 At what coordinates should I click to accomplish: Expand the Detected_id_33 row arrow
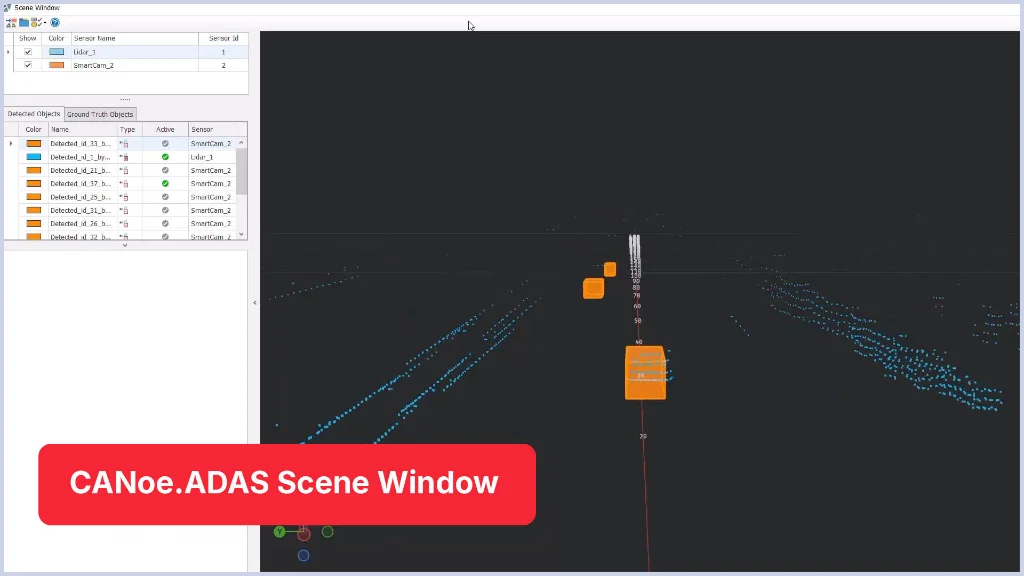10,144
